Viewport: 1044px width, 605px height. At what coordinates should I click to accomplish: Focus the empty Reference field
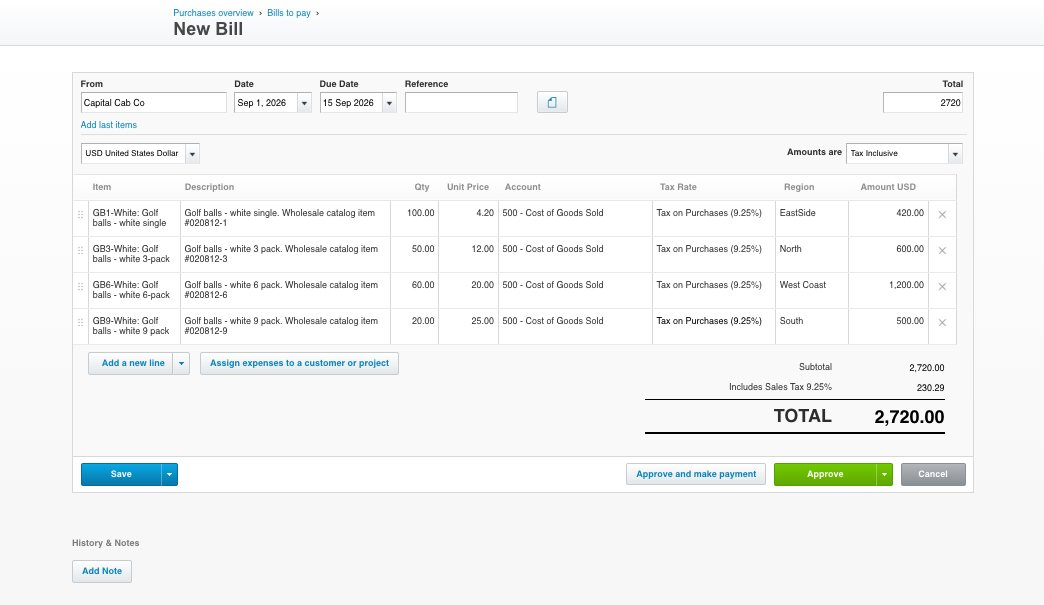tap(461, 102)
